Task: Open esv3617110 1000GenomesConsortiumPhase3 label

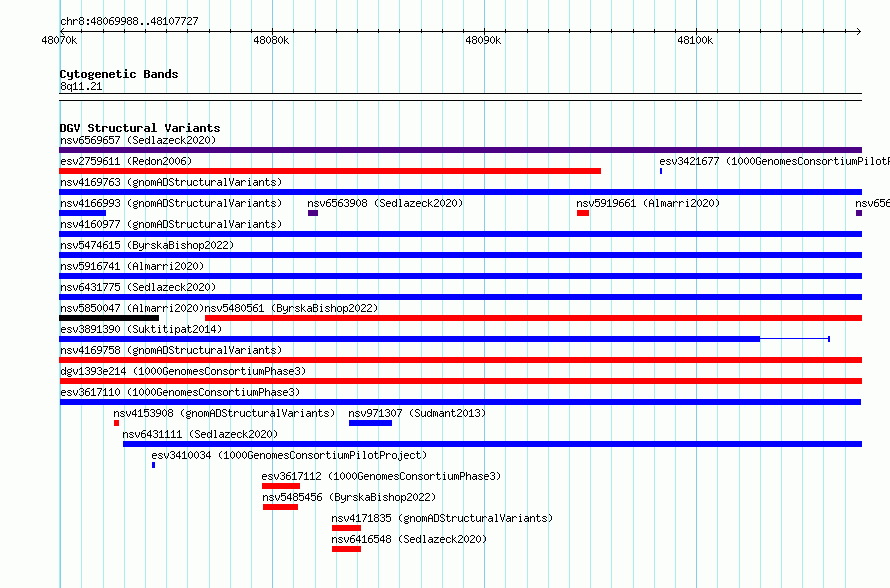Action: (180, 392)
